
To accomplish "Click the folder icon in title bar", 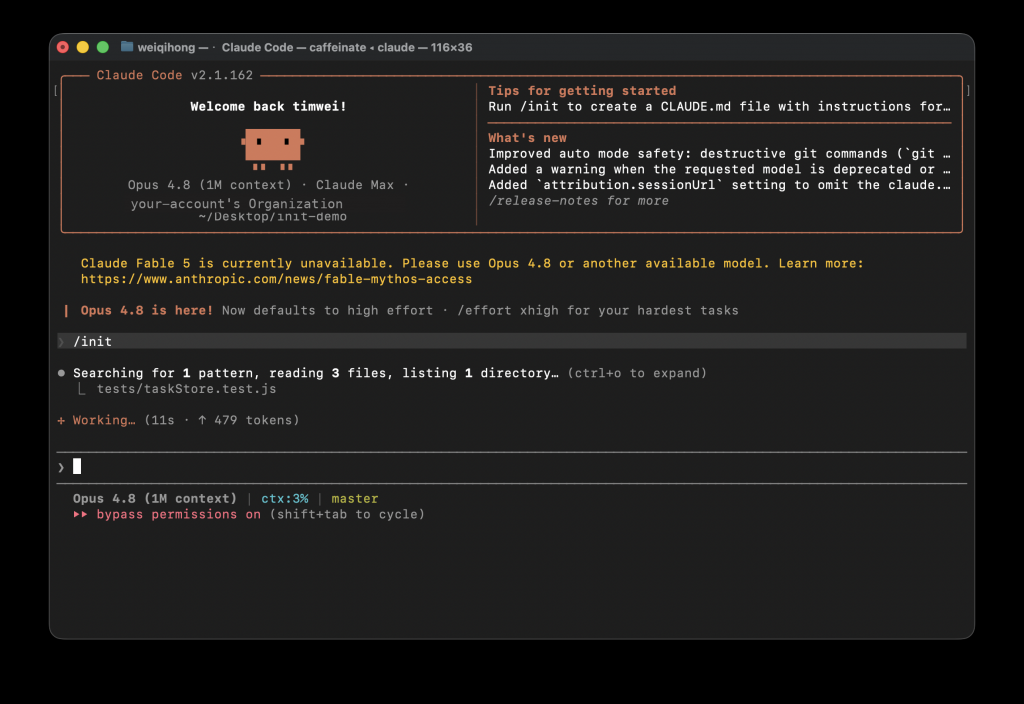I will (127, 46).
